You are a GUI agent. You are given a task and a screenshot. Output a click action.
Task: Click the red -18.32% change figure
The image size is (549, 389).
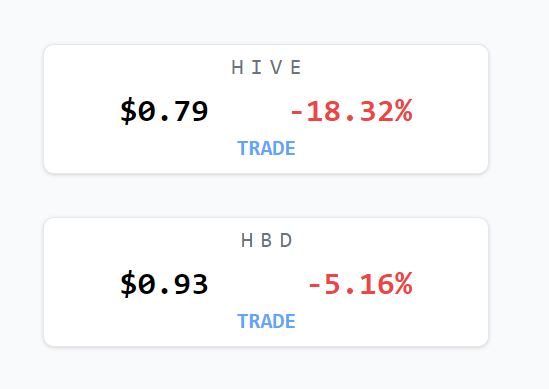click(351, 111)
